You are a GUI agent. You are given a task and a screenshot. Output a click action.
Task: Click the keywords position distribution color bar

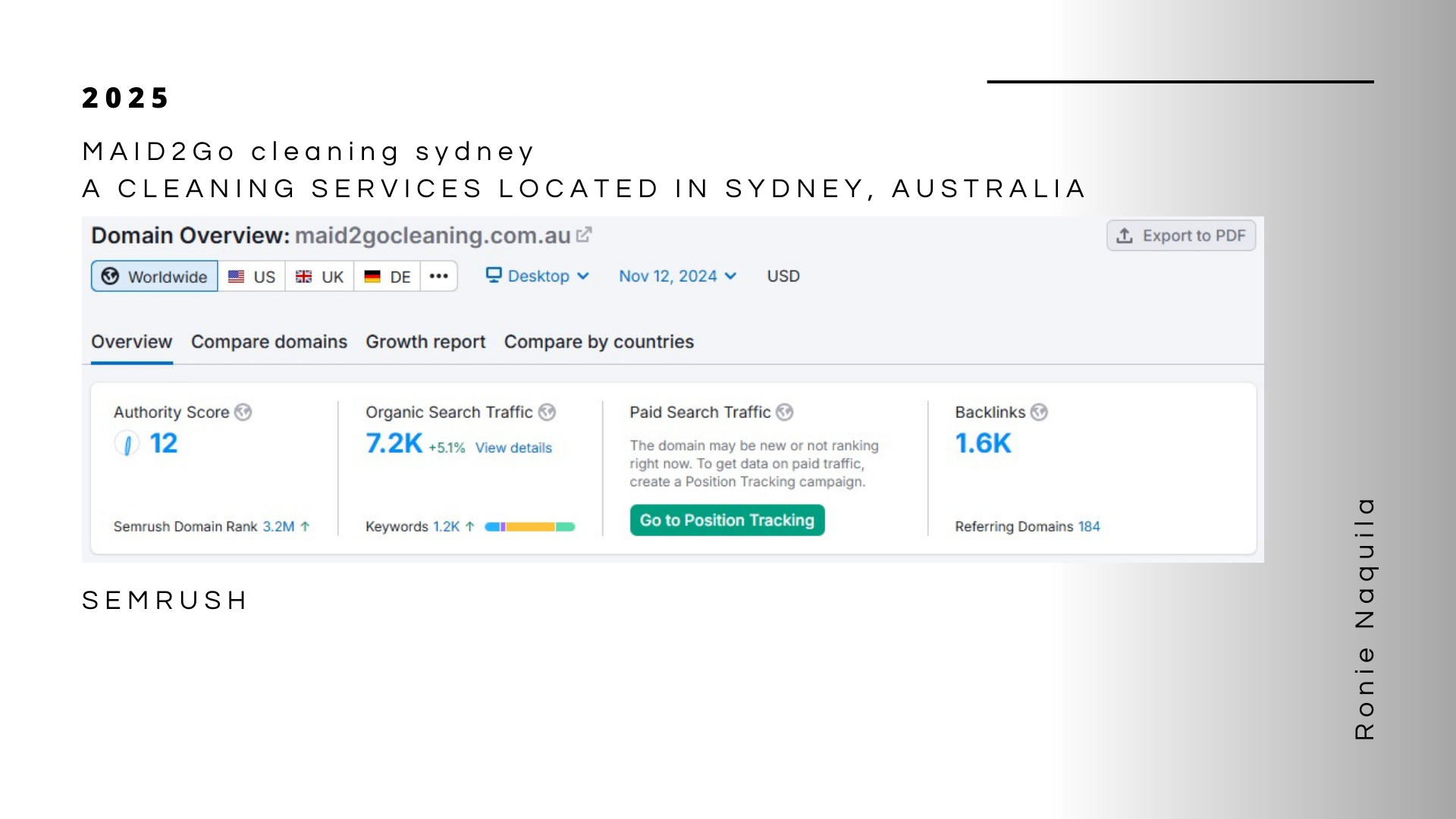pyautogui.click(x=530, y=526)
